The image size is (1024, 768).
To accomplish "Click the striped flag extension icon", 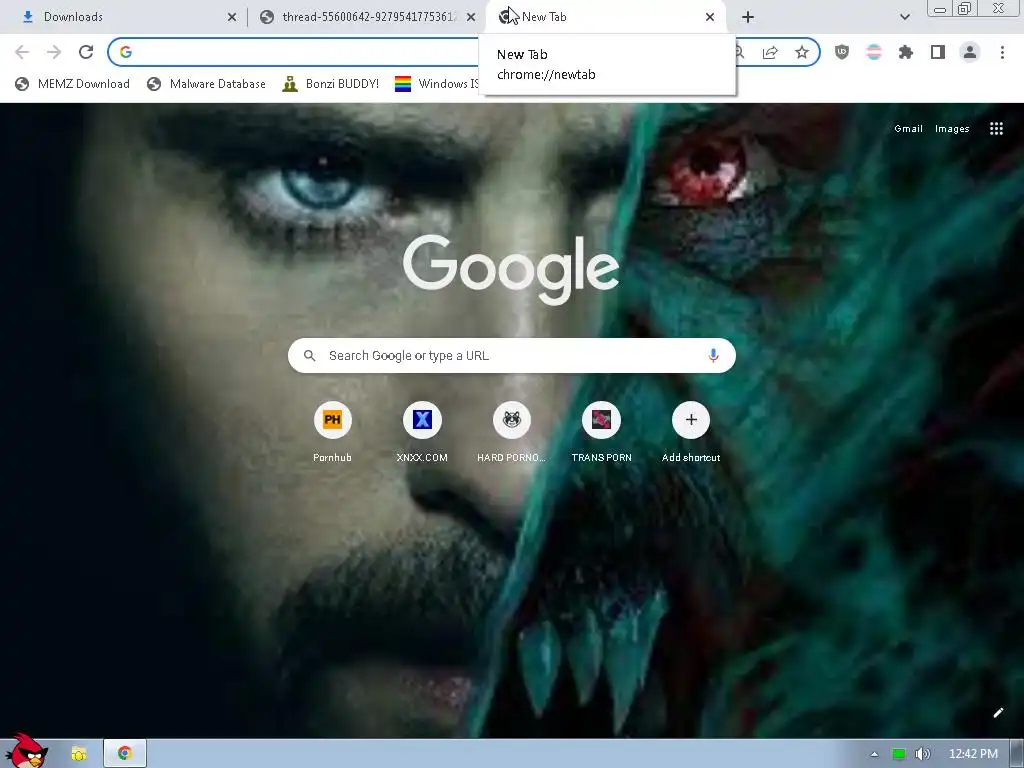I will pyautogui.click(x=874, y=52).
